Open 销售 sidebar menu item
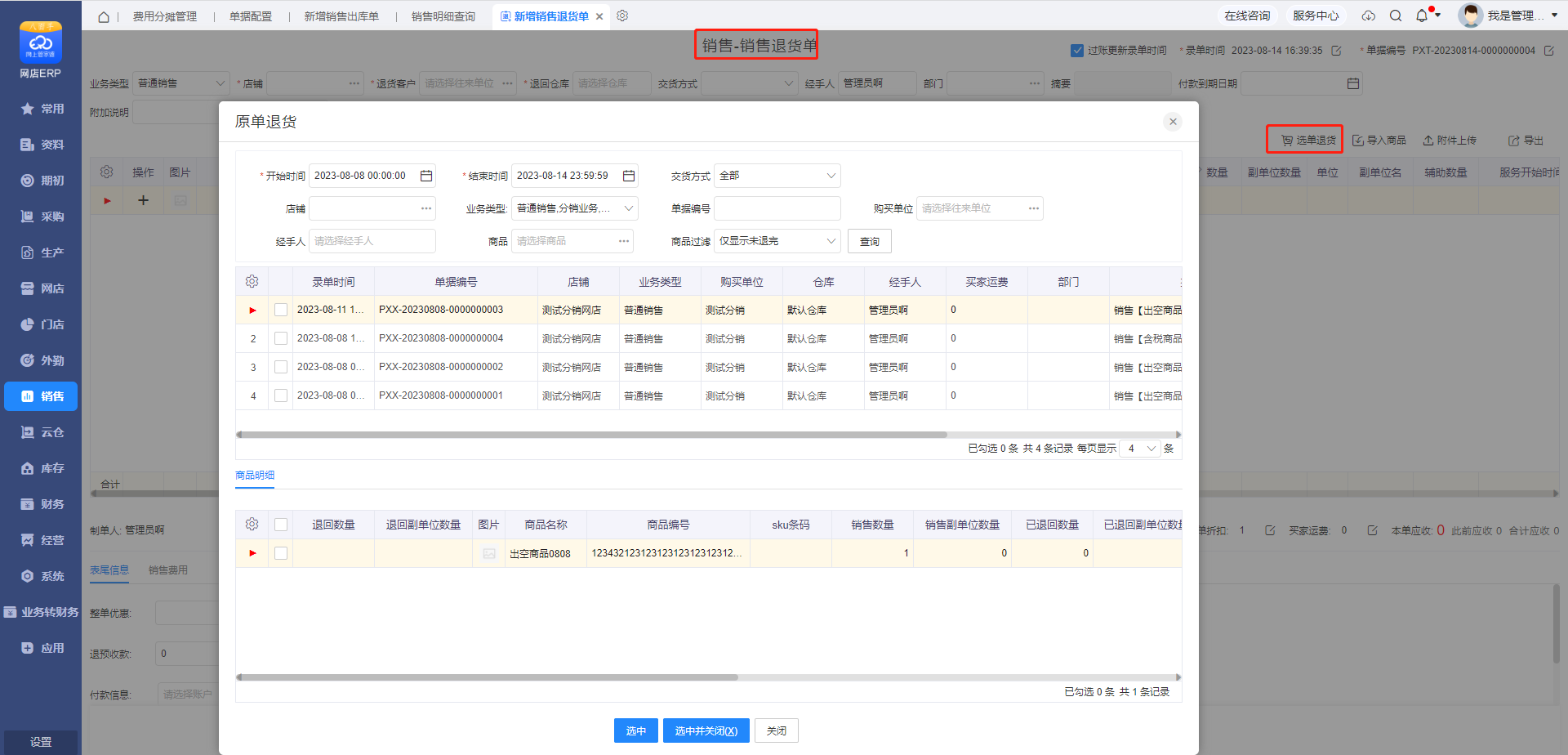1568x755 pixels. click(x=41, y=396)
